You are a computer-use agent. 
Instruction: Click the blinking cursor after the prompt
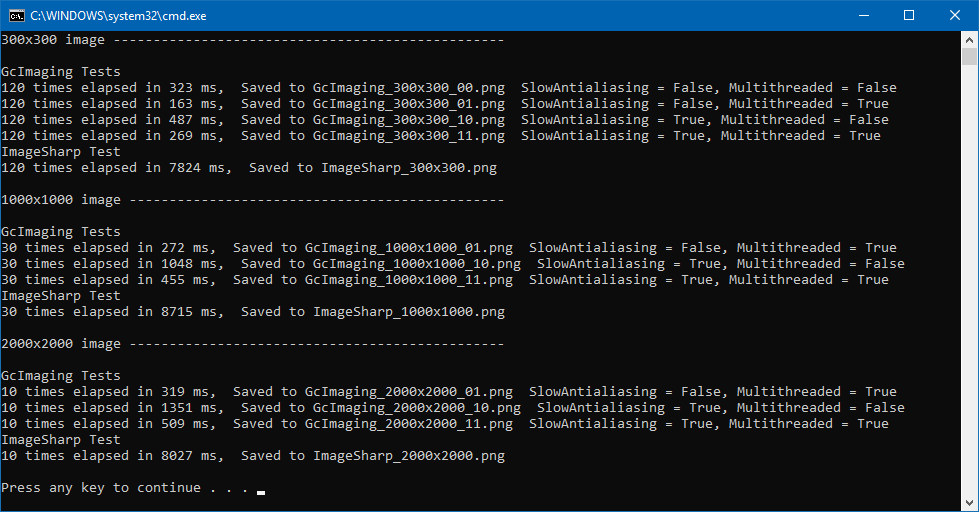point(261,493)
